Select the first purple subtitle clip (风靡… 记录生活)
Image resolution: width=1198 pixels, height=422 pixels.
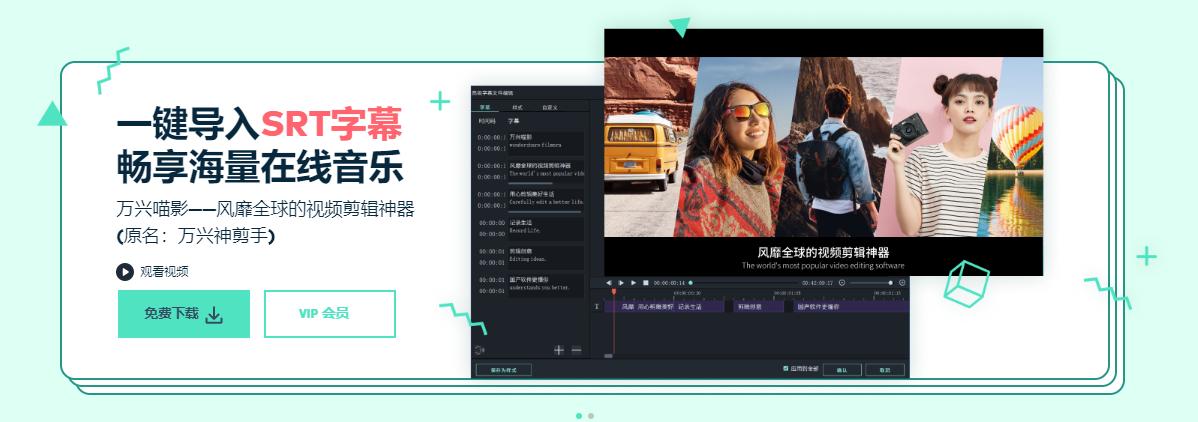(665, 307)
